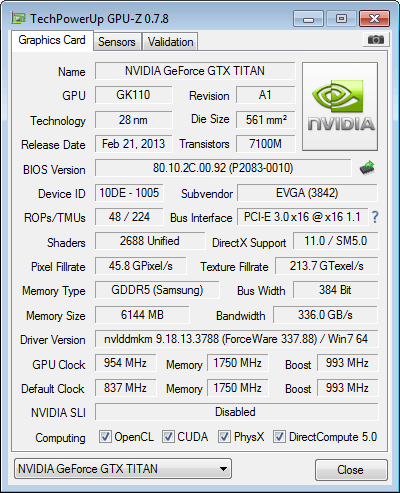The height and width of the screenshot is (493, 400).
Task: Click the BIOS save chip icon
Action: 367,168
